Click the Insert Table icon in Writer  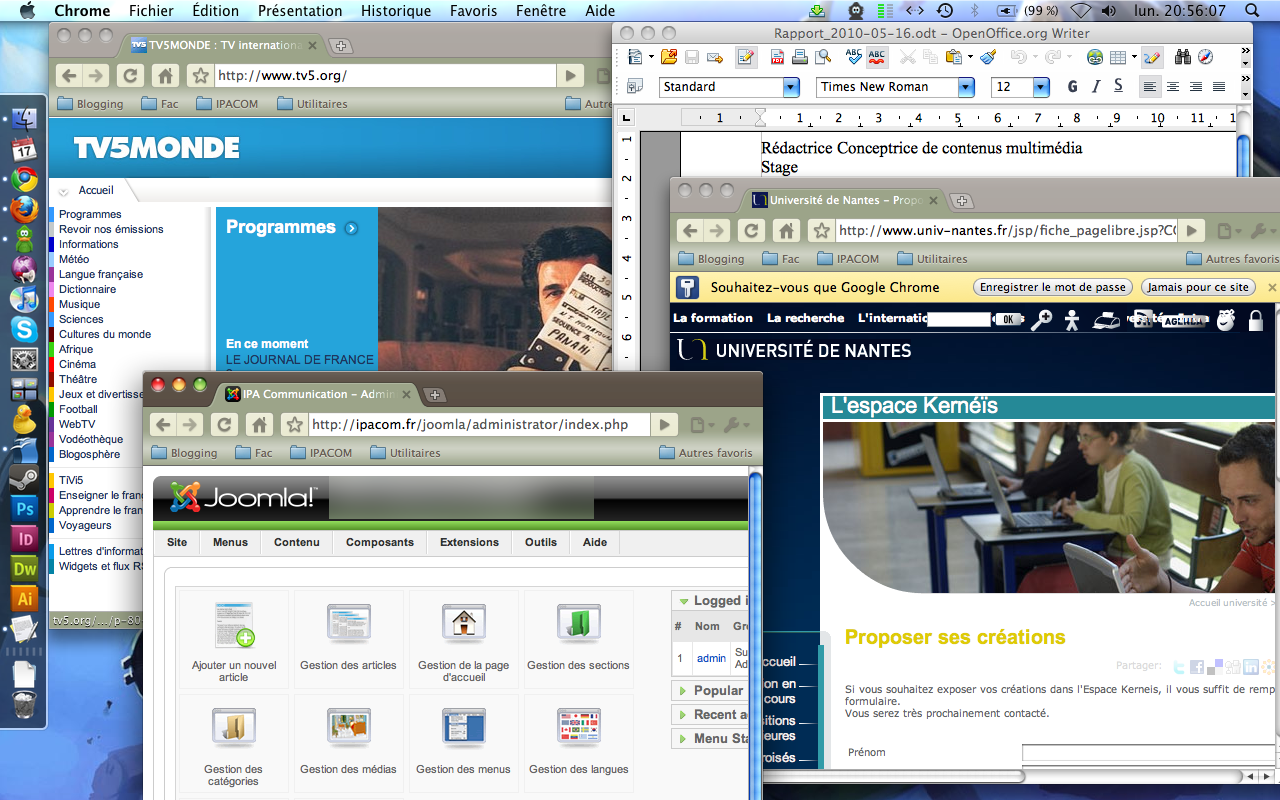click(1117, 57)
